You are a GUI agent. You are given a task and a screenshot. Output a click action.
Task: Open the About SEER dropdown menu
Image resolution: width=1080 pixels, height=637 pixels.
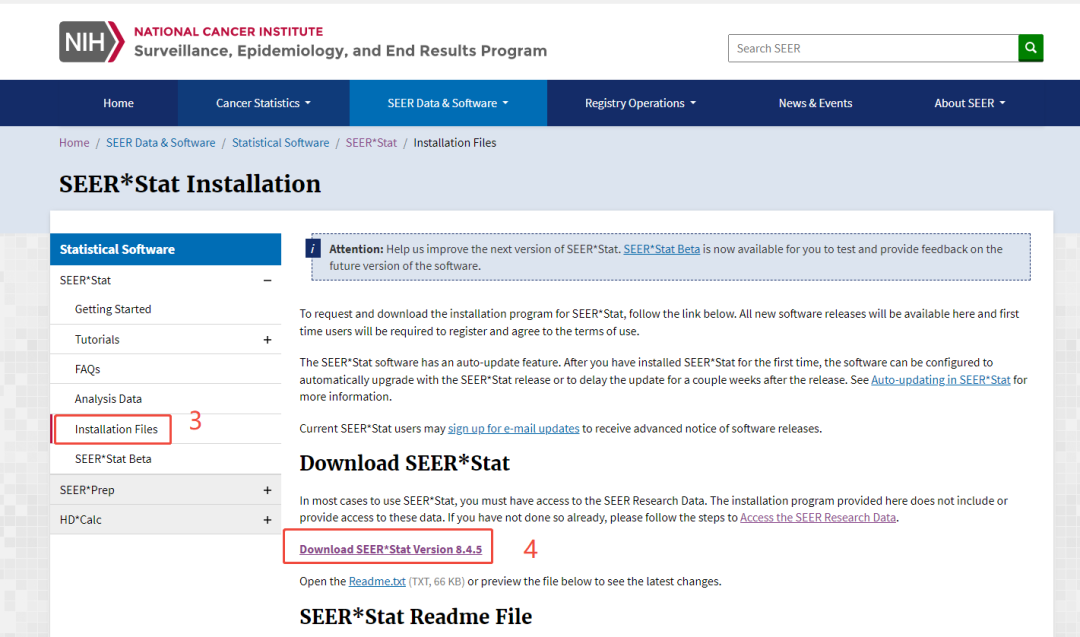coord(970,103)
